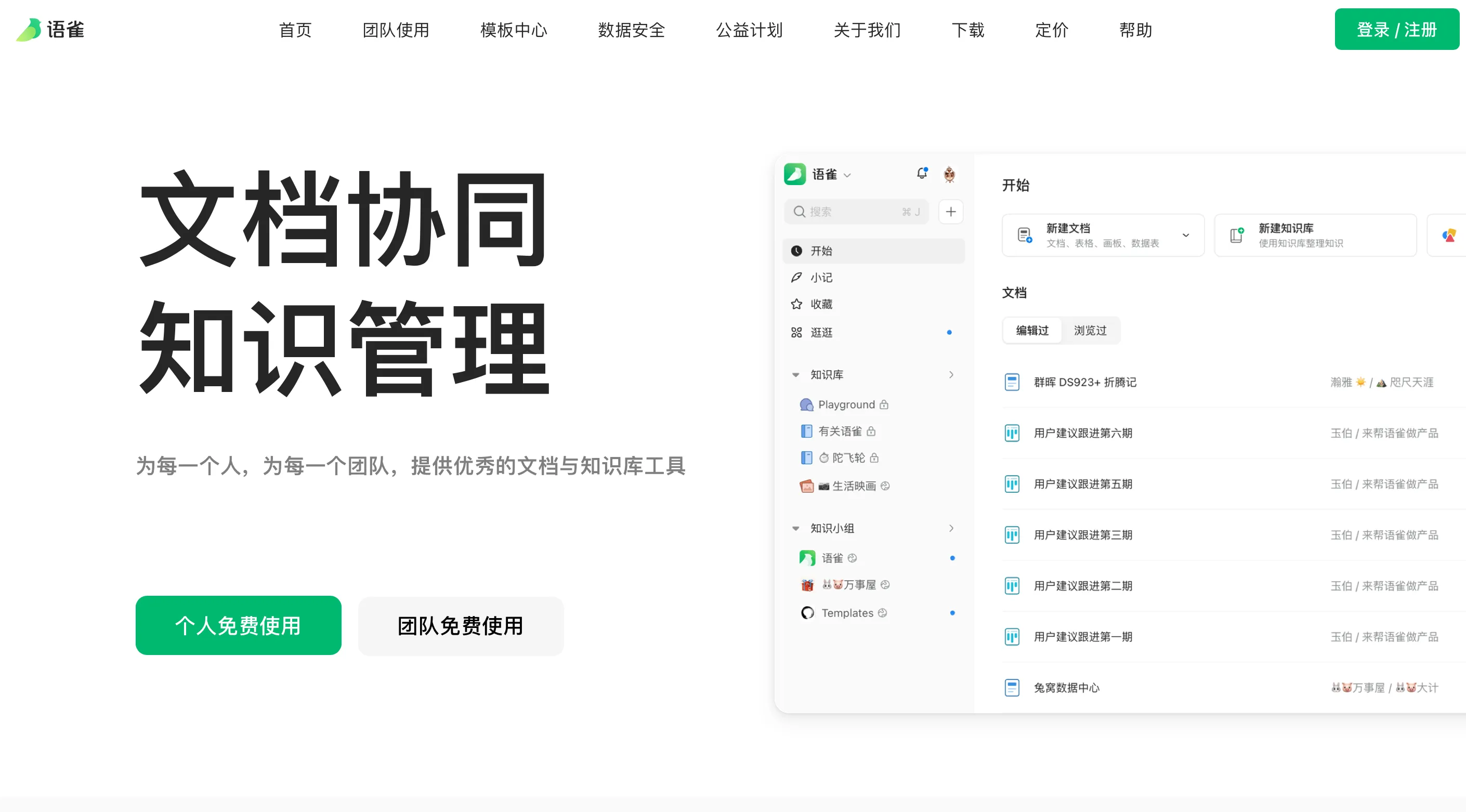Viewport: 1466px width, 812px height.
Task: Click the 登录 / 注册 button
Action: pyautogui.click(x=1397, y=30)
